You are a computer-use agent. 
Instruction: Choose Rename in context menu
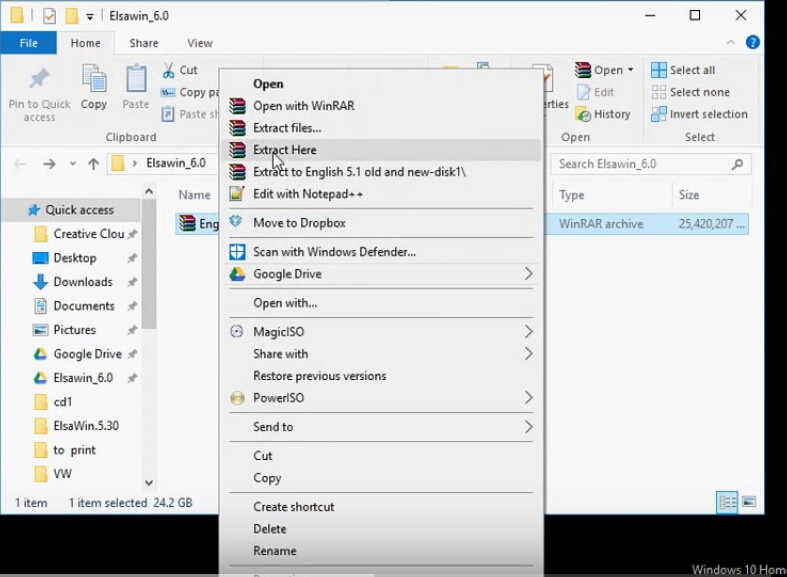tap(381, 551)
